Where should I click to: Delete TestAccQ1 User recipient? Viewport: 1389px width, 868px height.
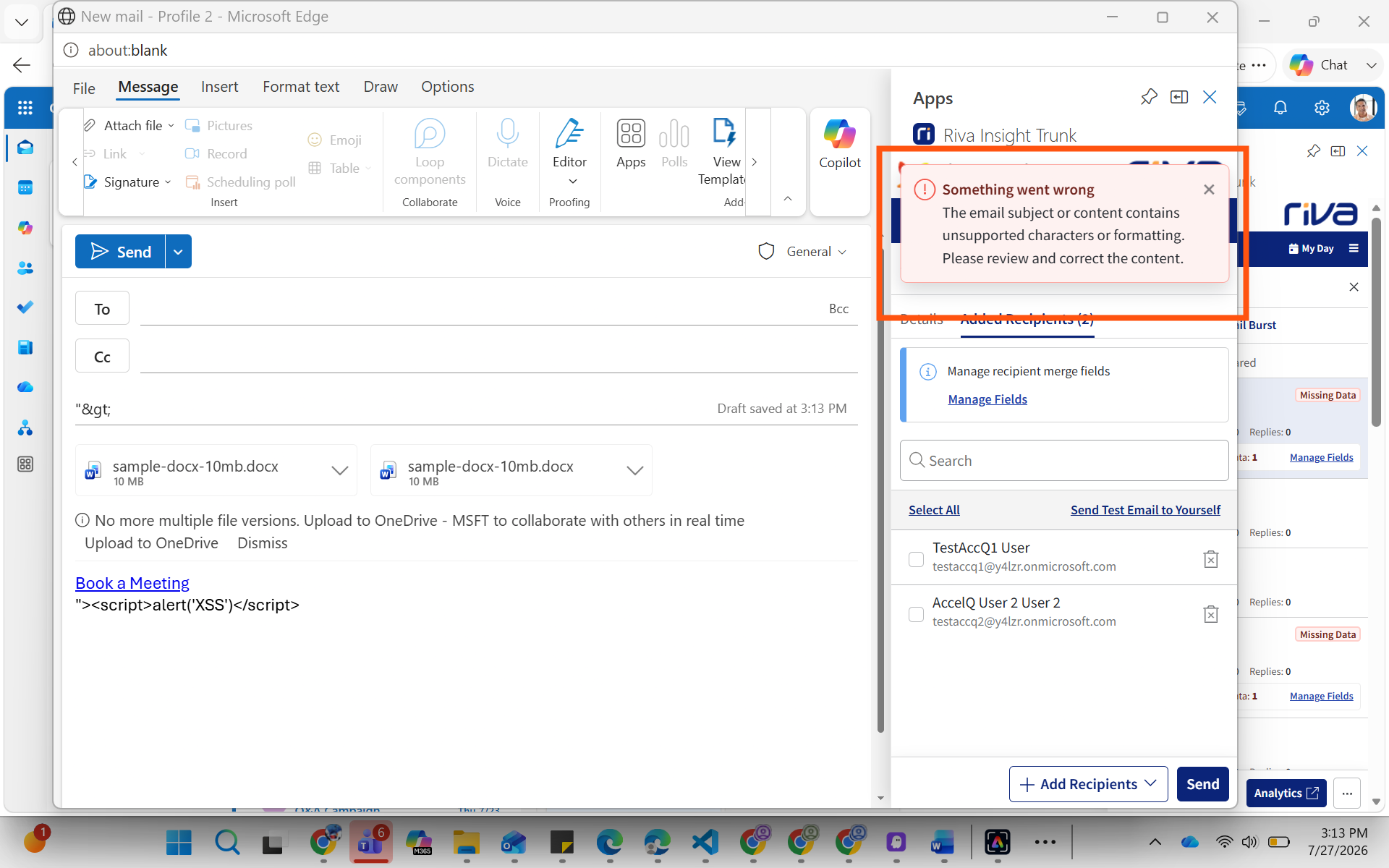click(1210, 558)
